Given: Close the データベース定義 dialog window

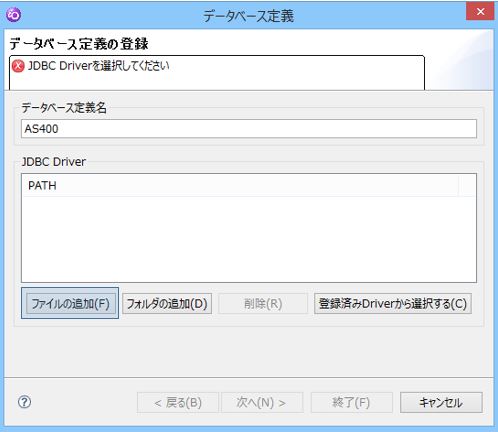Looking at the screenshot, I should [480, 12].
